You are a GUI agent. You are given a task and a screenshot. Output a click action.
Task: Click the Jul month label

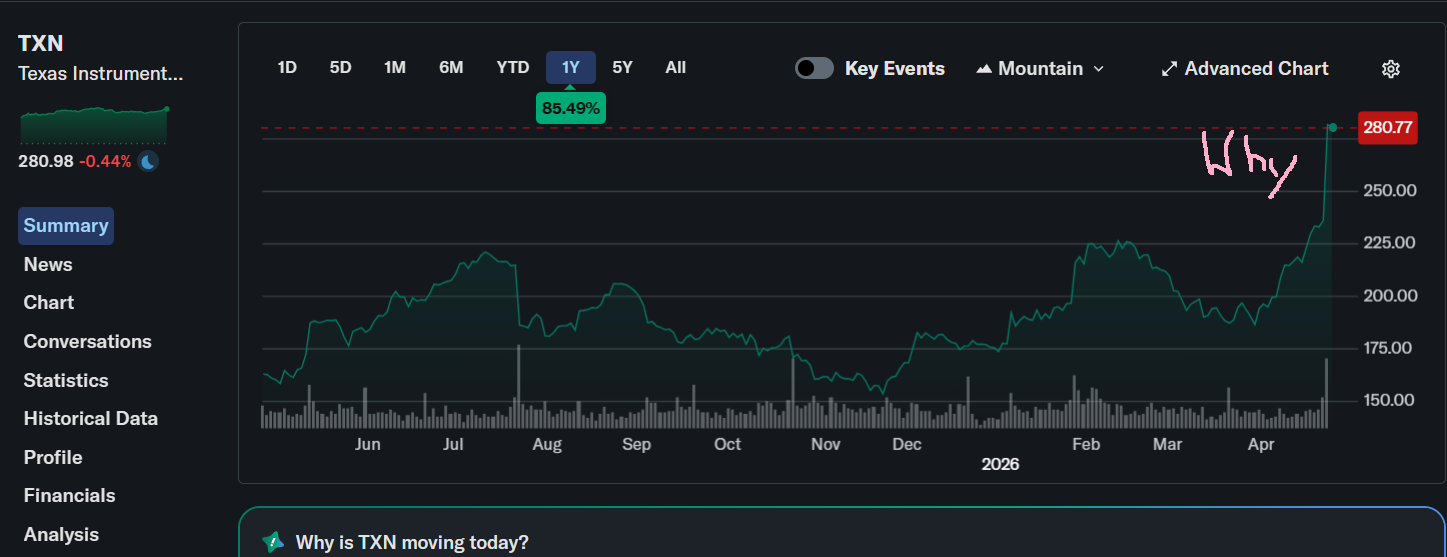point(453,445)
